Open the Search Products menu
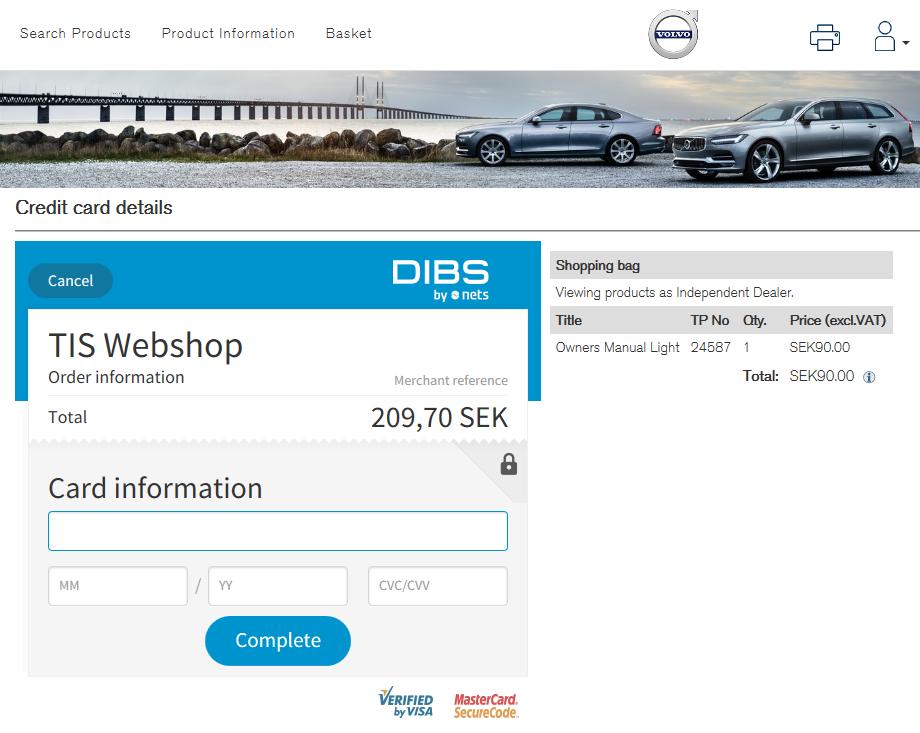 coord(75,33)
